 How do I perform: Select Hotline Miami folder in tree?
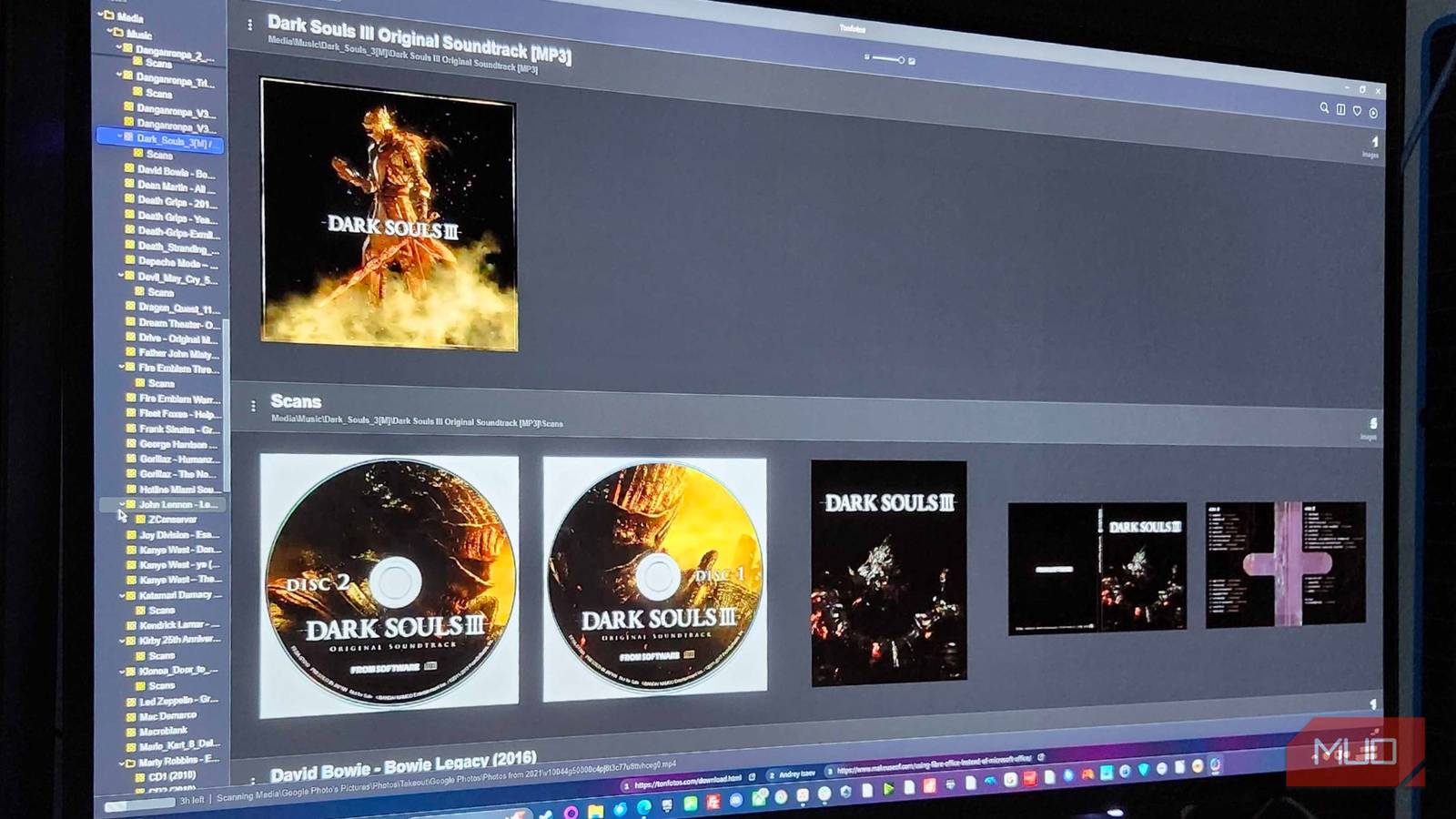[177, 490]
